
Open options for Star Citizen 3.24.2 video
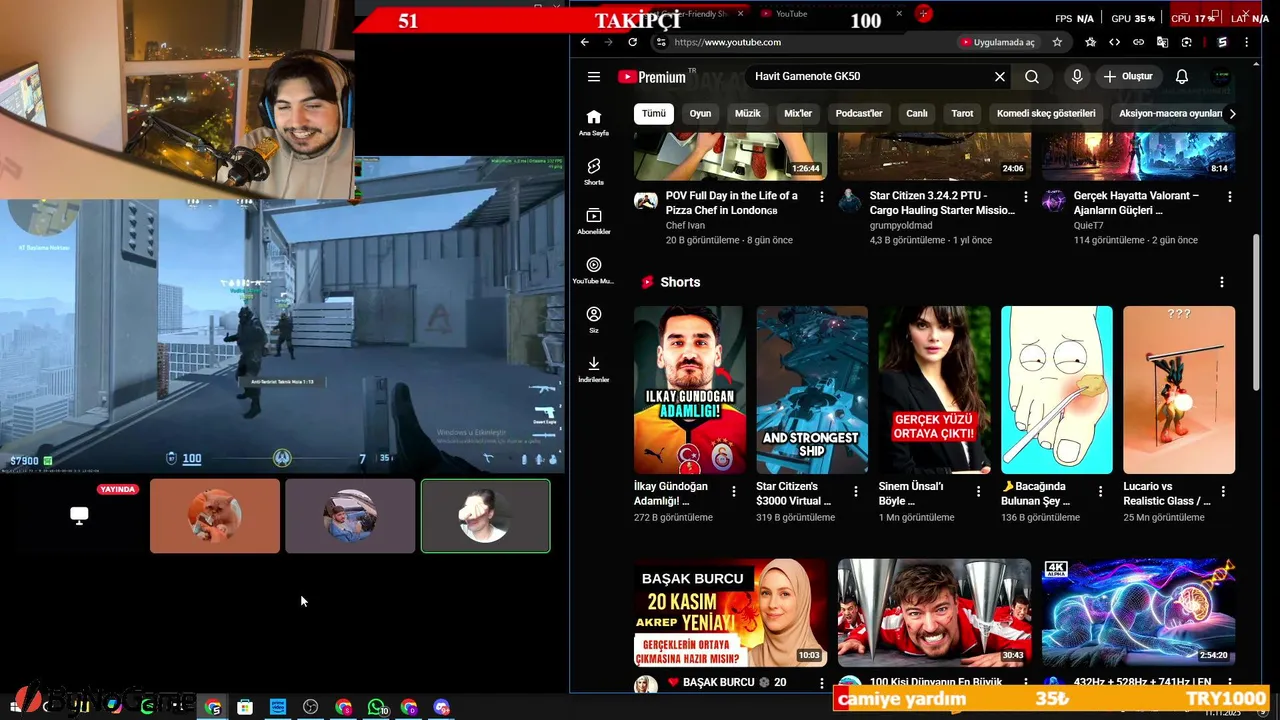pyautogui.click(x=1026, y=197)
